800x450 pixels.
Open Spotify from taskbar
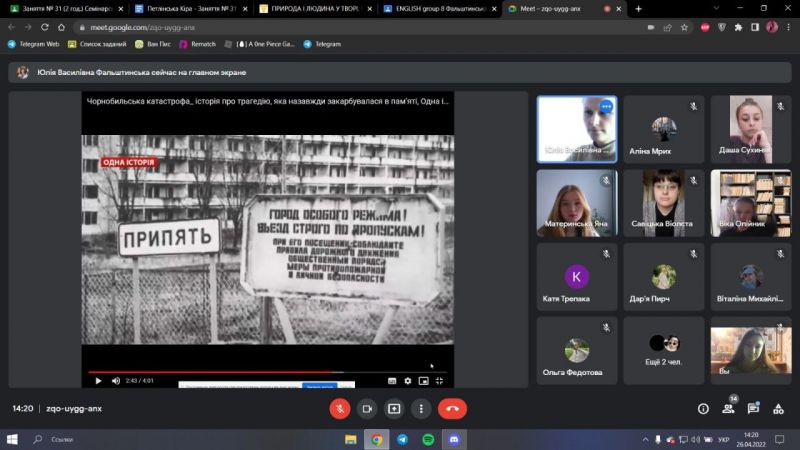pos(429,439)
